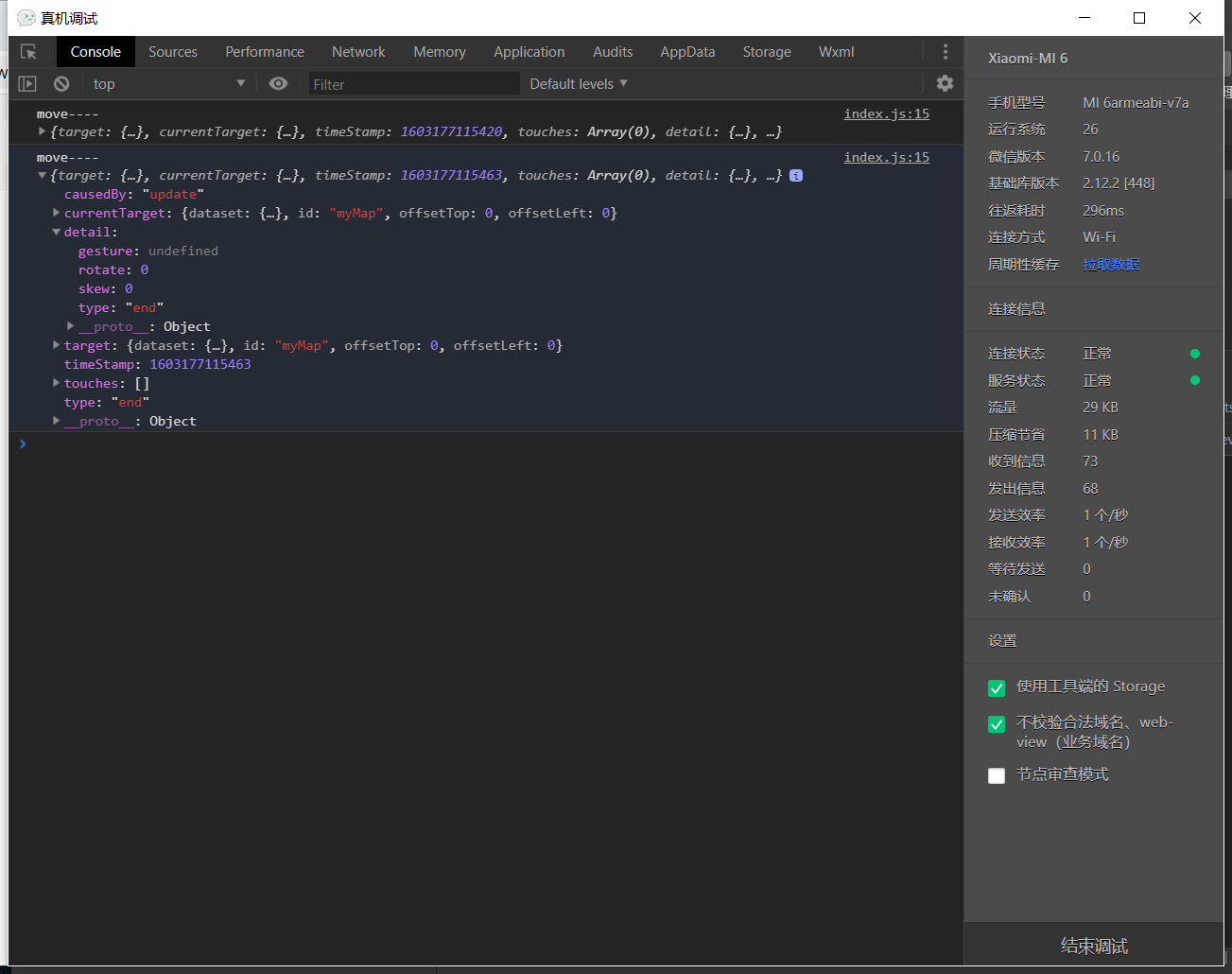Switch to the Sources tab
The width and height of the screenshot is (1232, 974).
click(173, 52)
